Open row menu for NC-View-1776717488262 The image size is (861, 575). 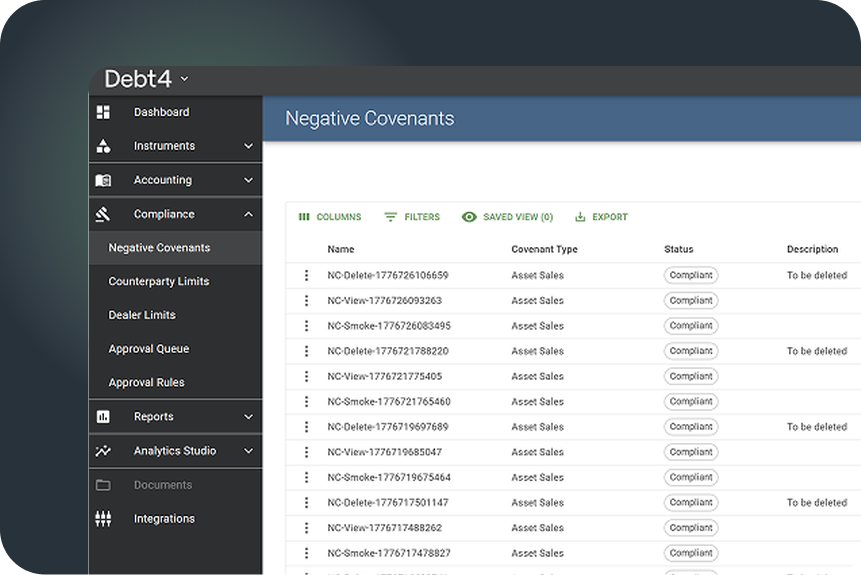(306, 528)
